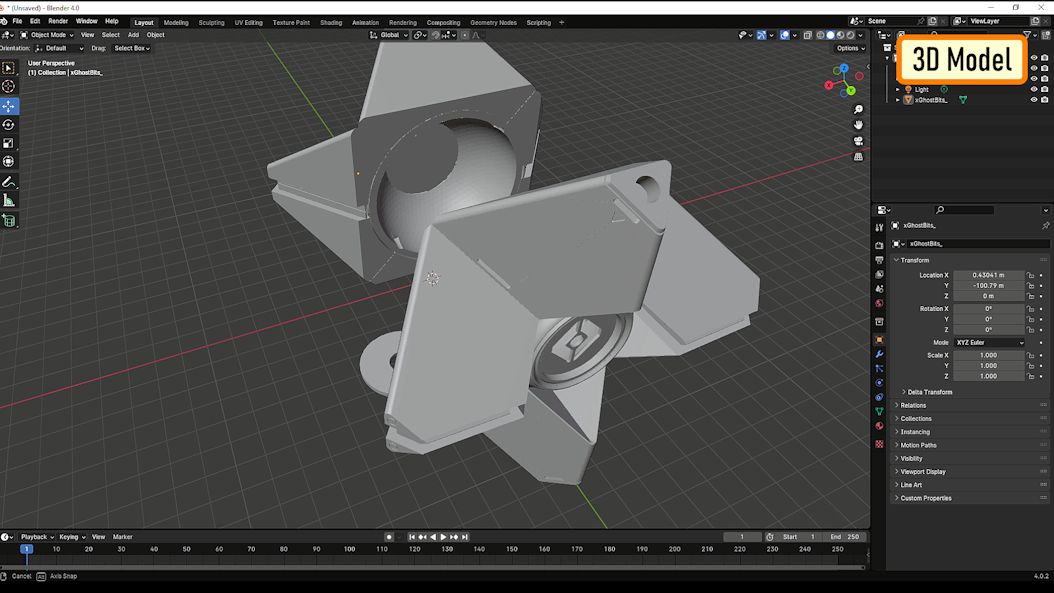The image size is (1054, 593).
Task: Toggle the viewport overlays button
Action: [x=784, y=35]
